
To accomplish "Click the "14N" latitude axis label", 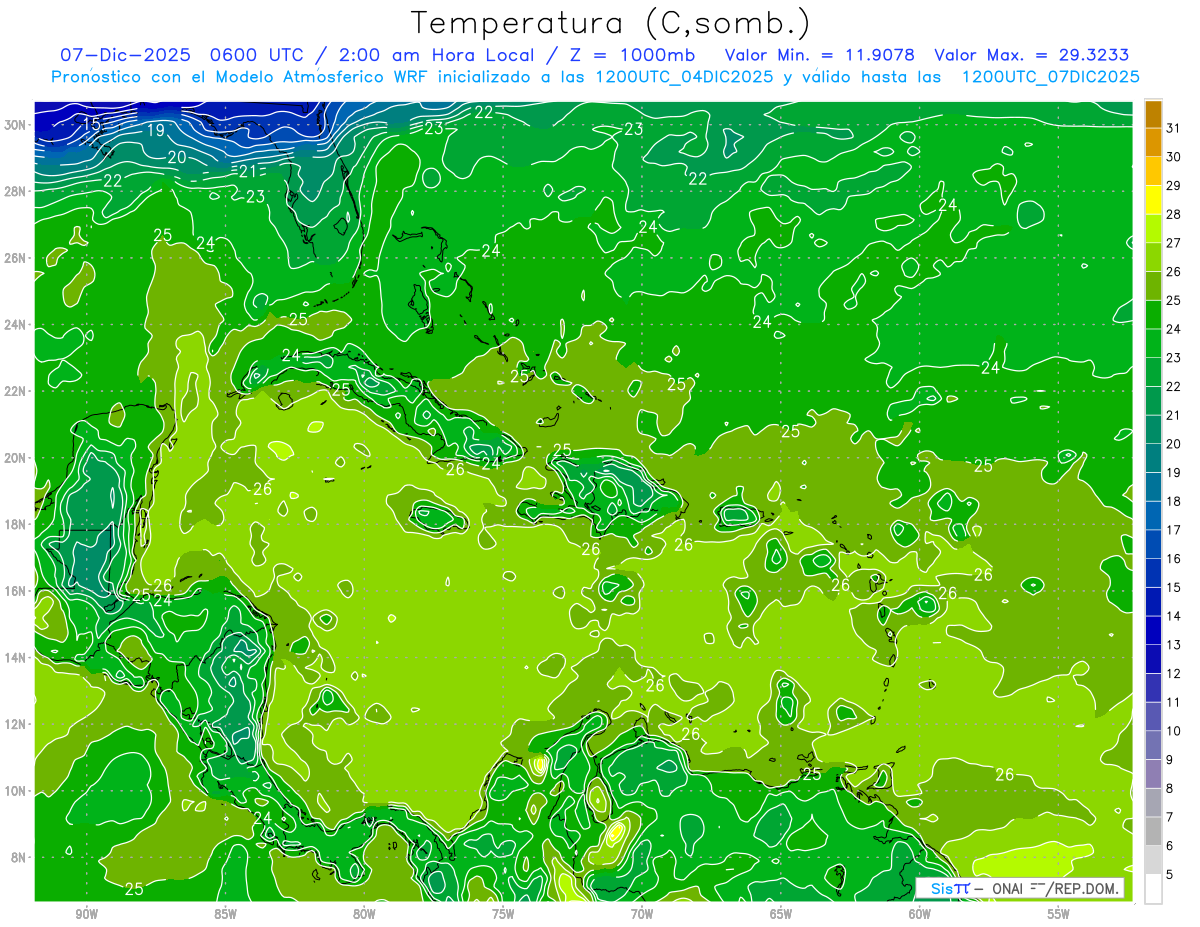I will click(x=17, y=657).
